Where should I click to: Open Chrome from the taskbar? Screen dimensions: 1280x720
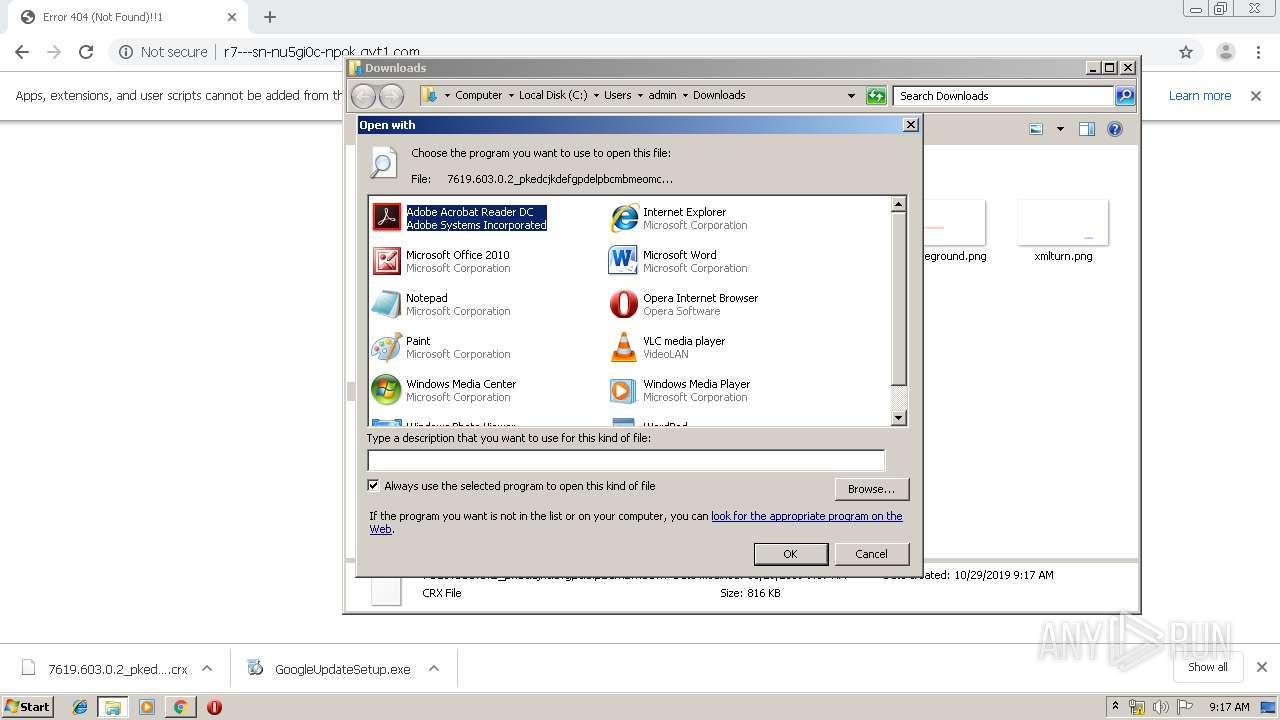180,707
